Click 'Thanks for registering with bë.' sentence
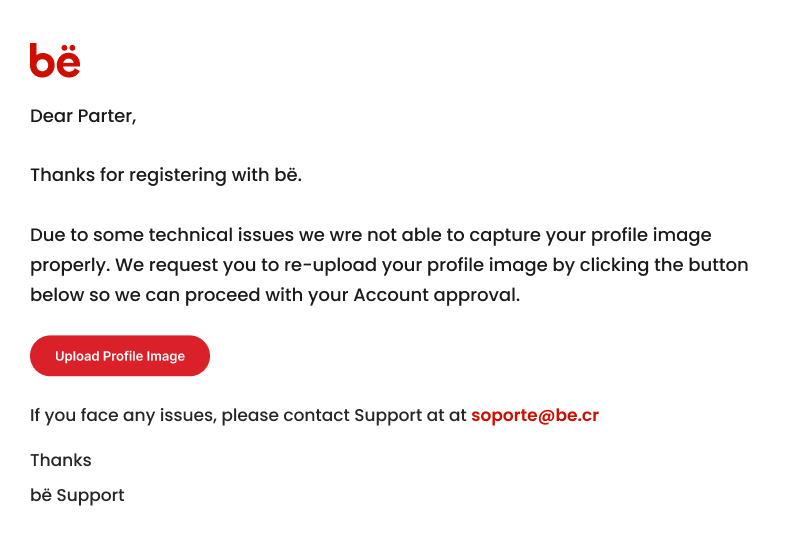The image size is (800, 544). coord(166,176)
